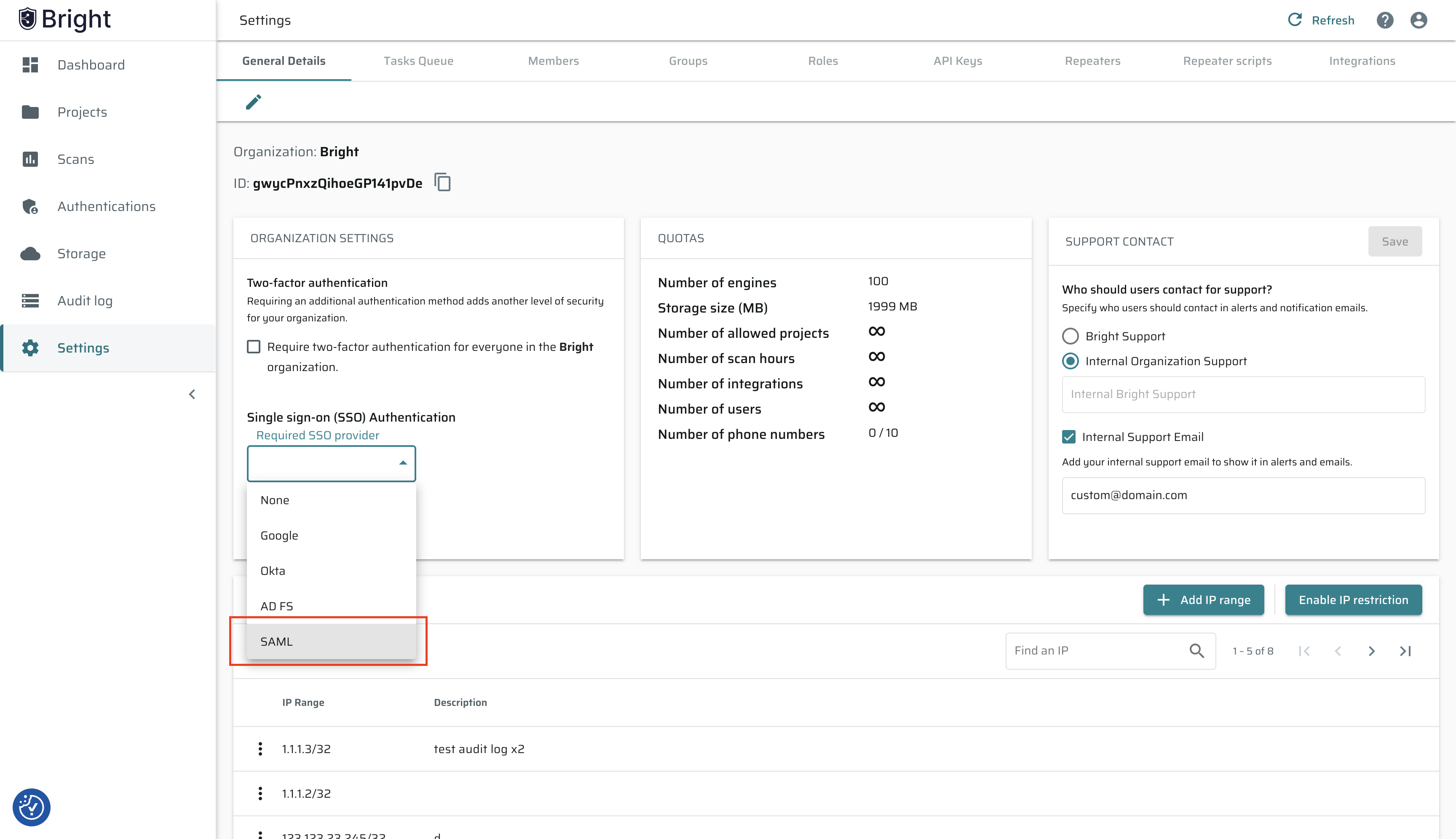Go to the last IP page
1456x839 pixels.
pyautogui.click(x=1405, y=651)
